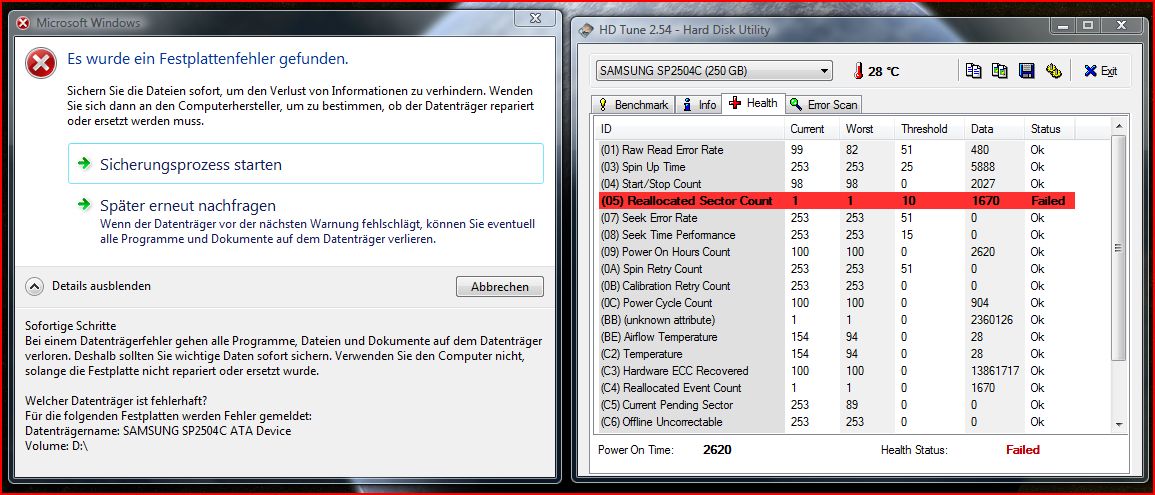Screen dimensions: 1155x495
Task: Select the Spin Retry Count row
Action: [x=835, y=269]
